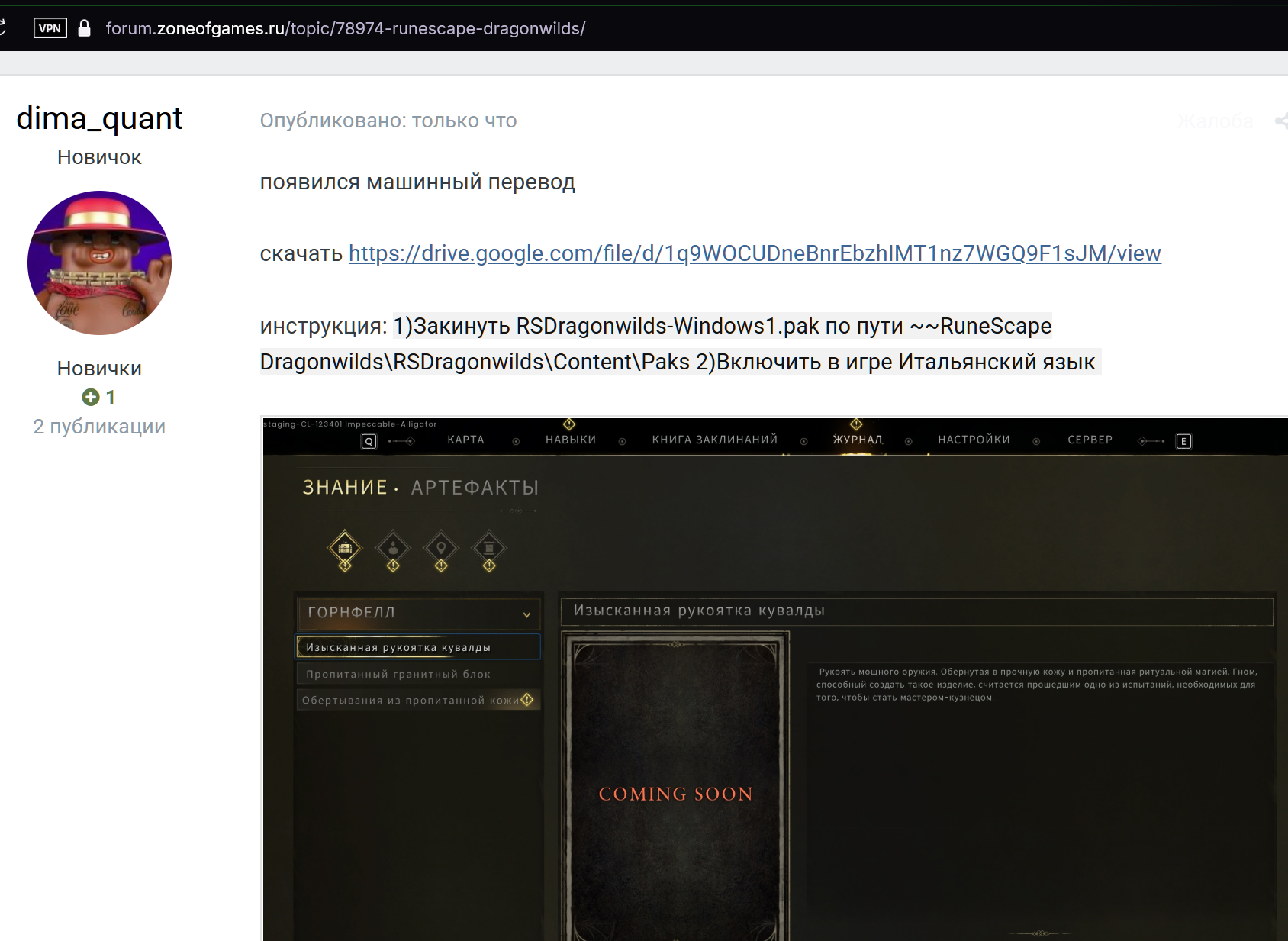The width and height of the screenshot is (1288, 941).
Task: Click the "Опубликовано: только что" timestamp
Action: 388,121
